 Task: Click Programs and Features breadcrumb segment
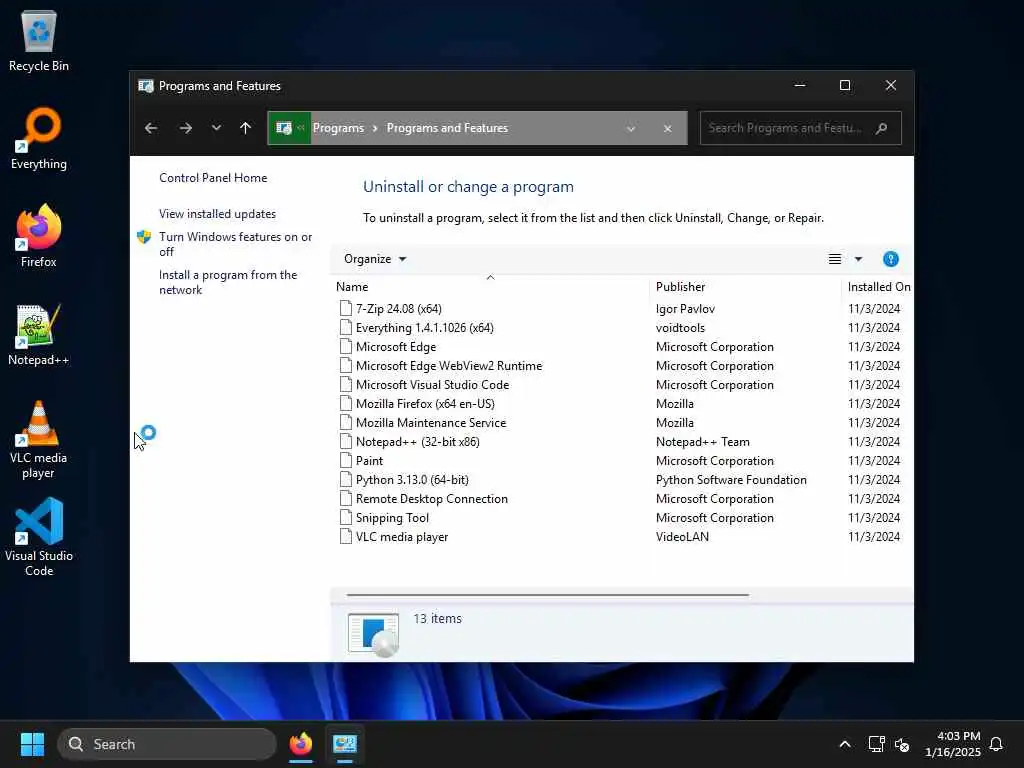click(447, 128)
